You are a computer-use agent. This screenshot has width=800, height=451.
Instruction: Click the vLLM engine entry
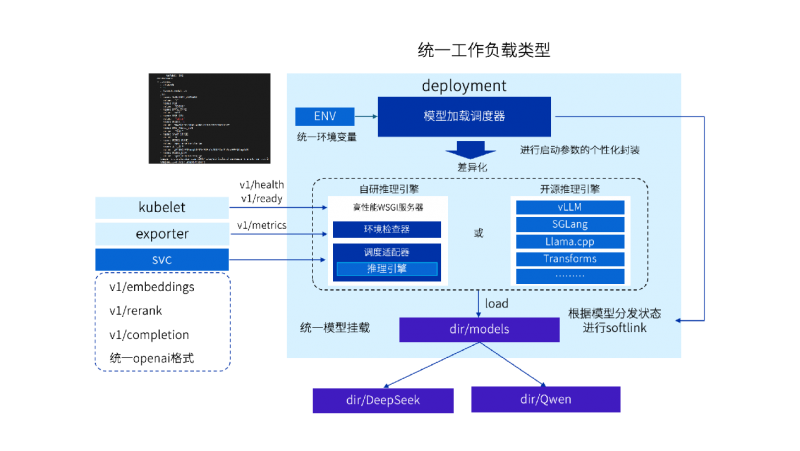point(570,207)
